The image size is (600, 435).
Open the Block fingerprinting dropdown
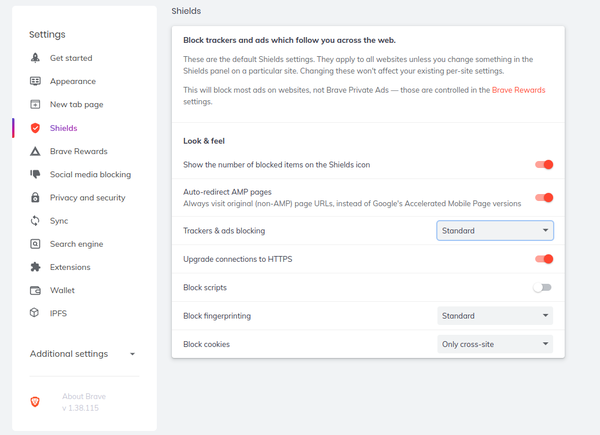494,316
